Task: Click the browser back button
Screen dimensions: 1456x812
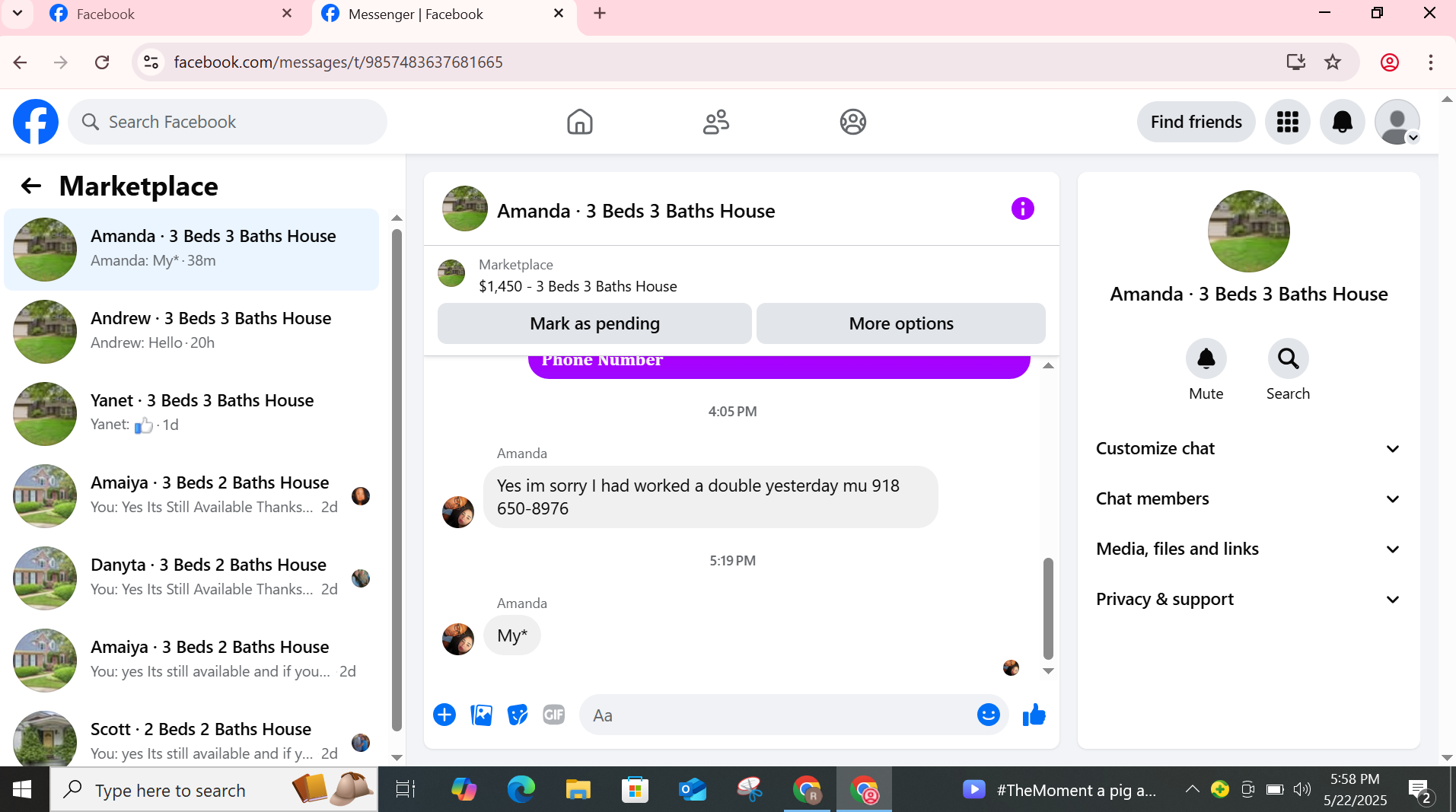Action: click(21, 62)
